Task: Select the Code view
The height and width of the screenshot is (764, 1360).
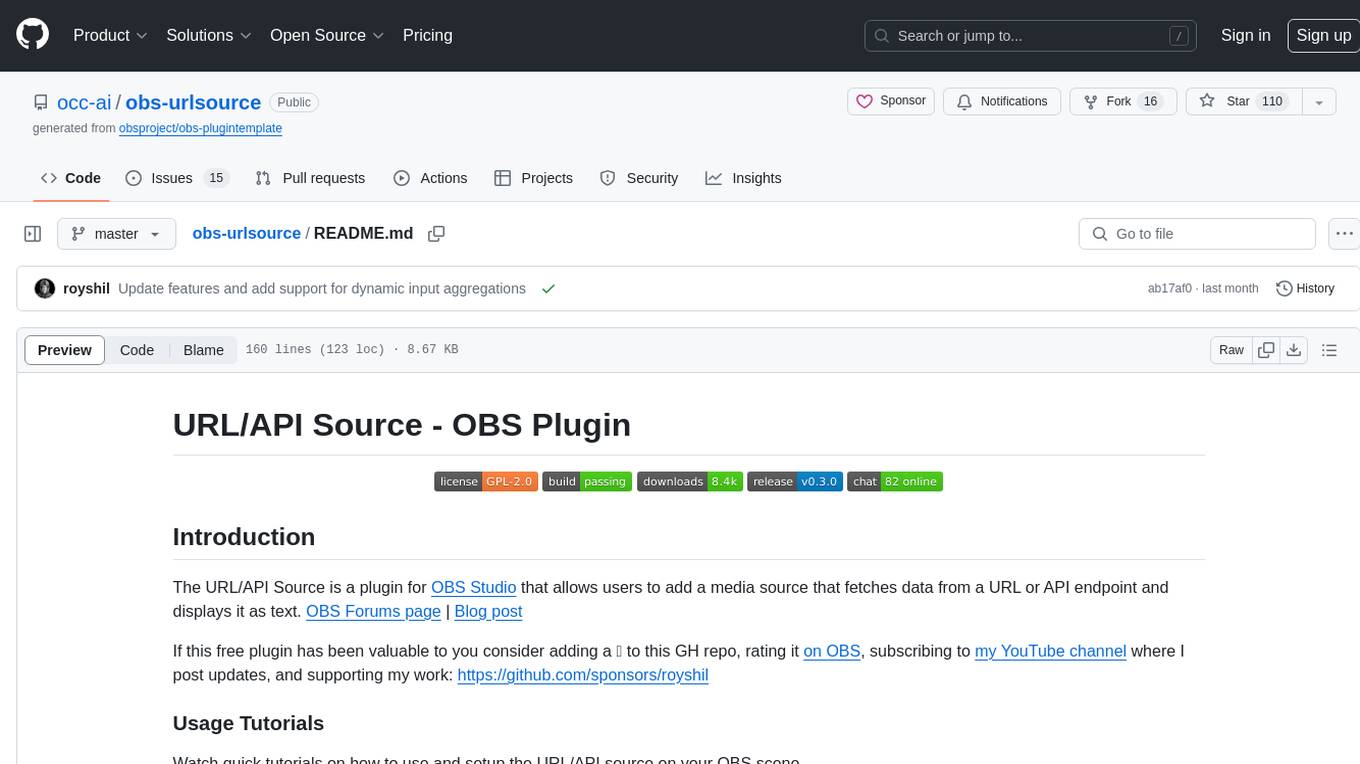Action: pos(137,350)
